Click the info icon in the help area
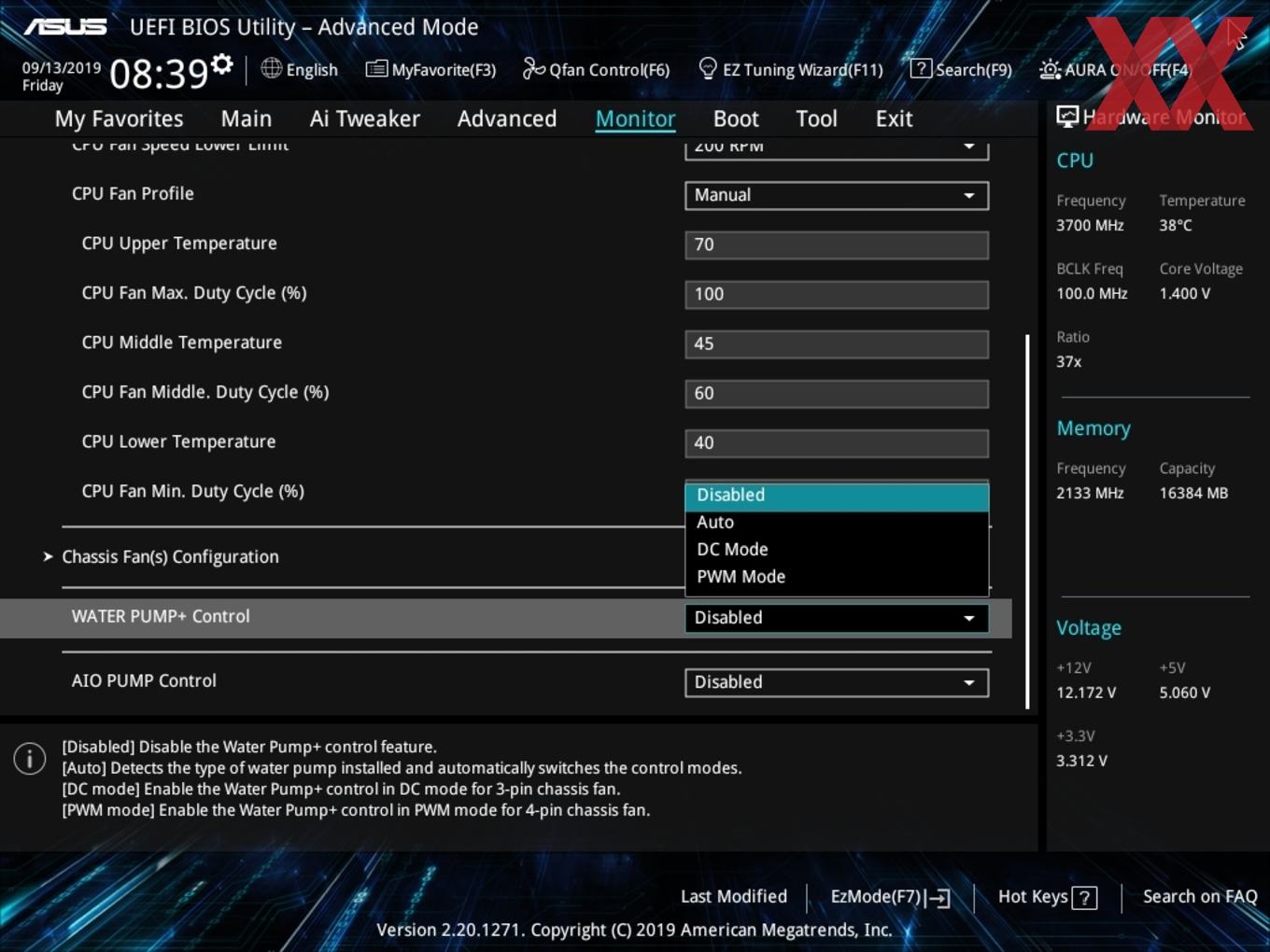Image resolution: width=1270 pixels, height=952 pixels. (x=30, y=758)
